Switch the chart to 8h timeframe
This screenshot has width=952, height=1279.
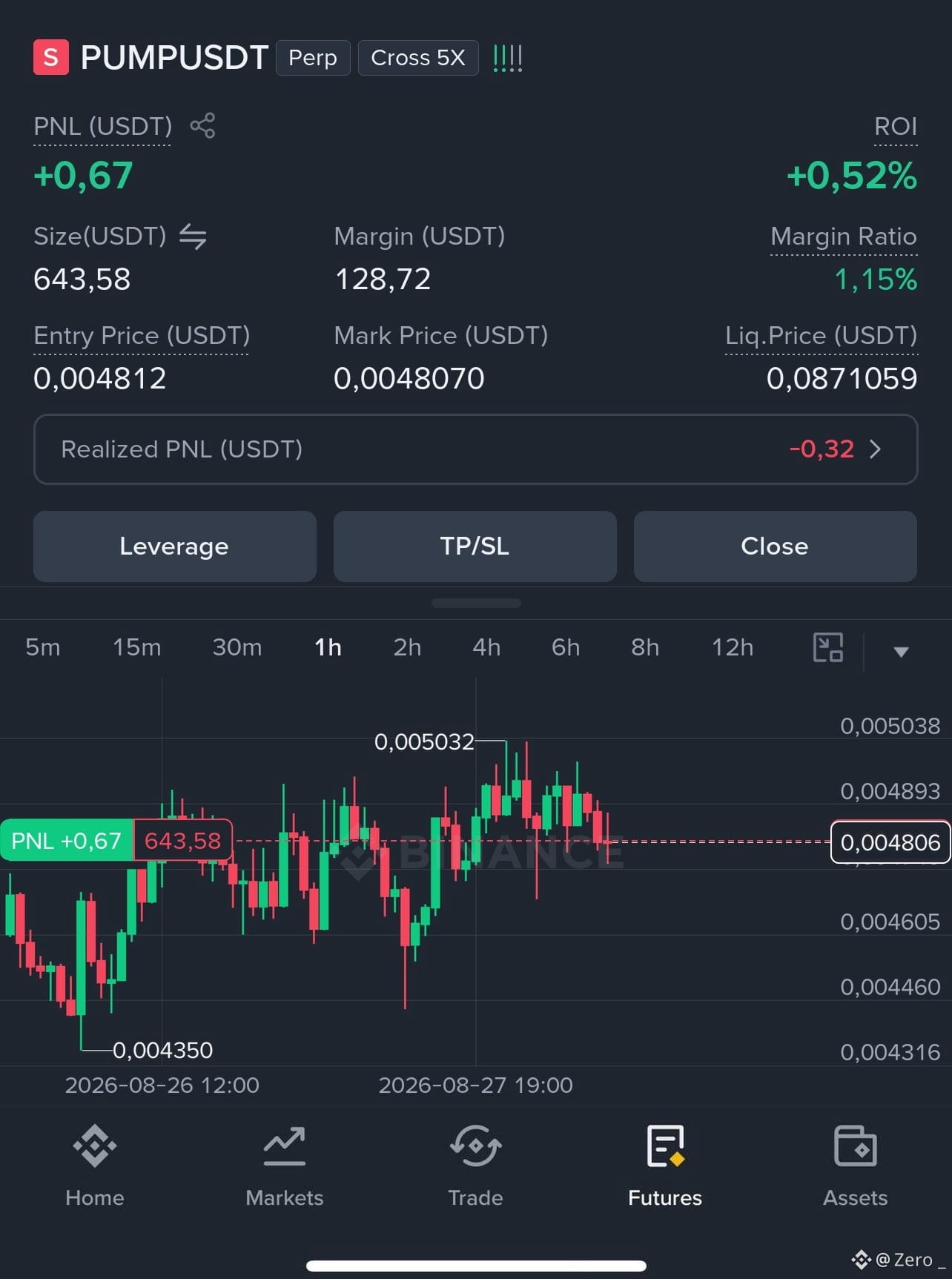click(x=645, y=647)
